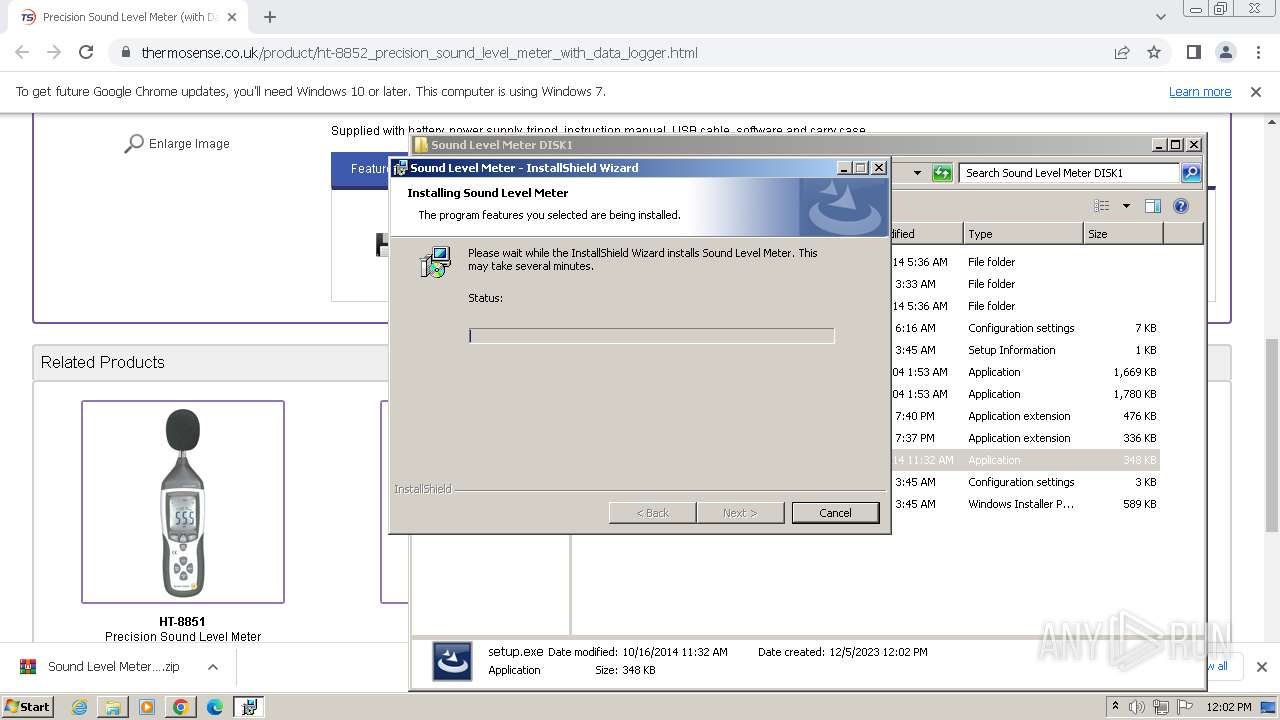Image resolution: width=1280 pixels, height=720 pixels.
Task: Select the 348 KB Application row
Action: click(1025, 460)
